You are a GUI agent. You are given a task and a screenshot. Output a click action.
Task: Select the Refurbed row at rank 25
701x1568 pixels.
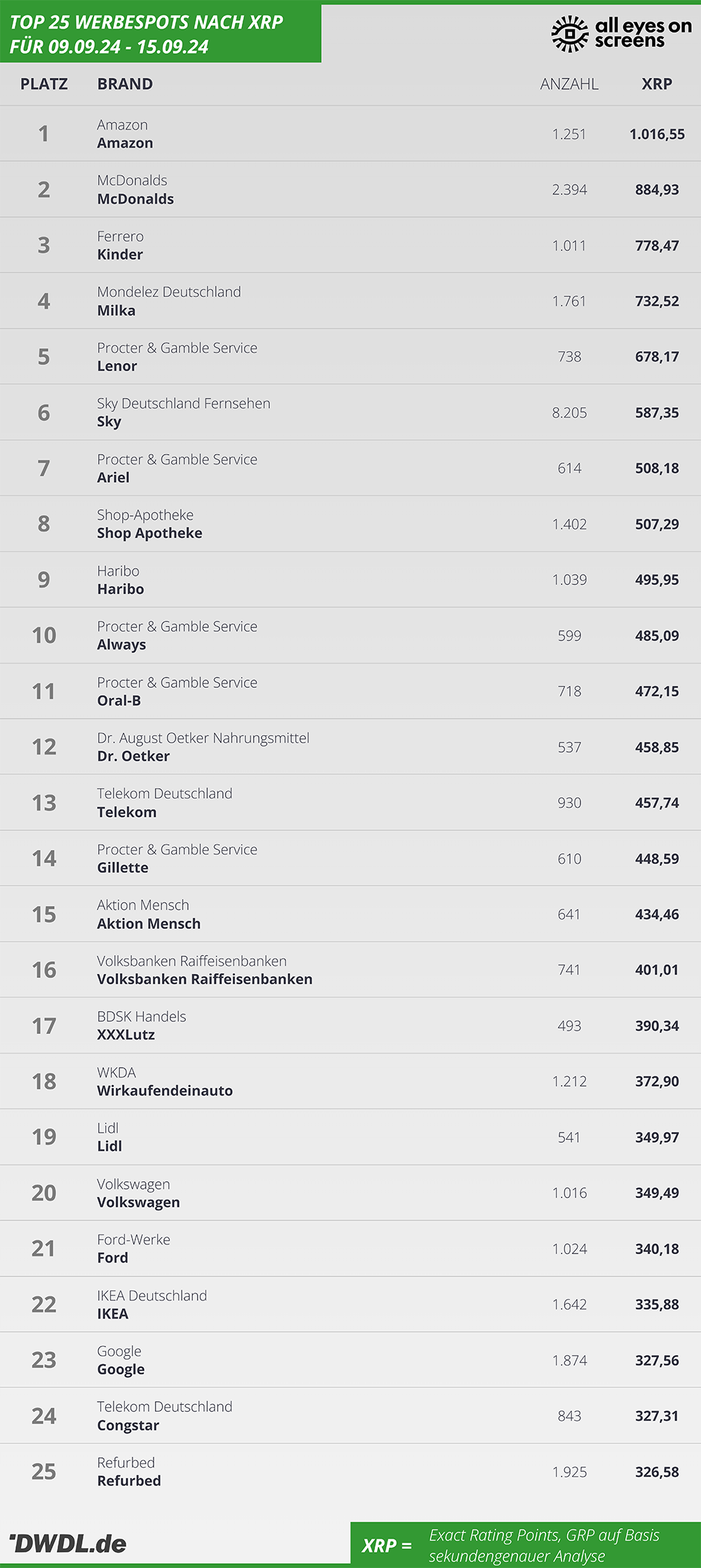350,1471
